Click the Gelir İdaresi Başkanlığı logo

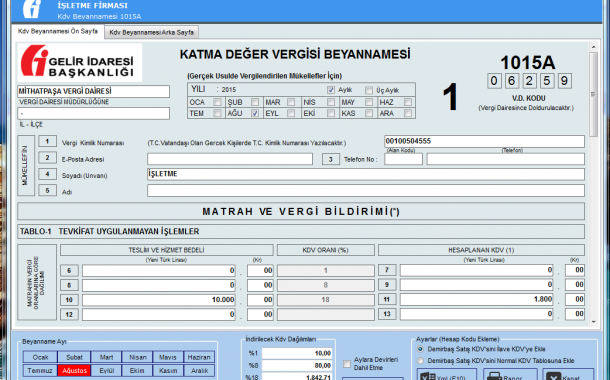(x=79, y=63)
